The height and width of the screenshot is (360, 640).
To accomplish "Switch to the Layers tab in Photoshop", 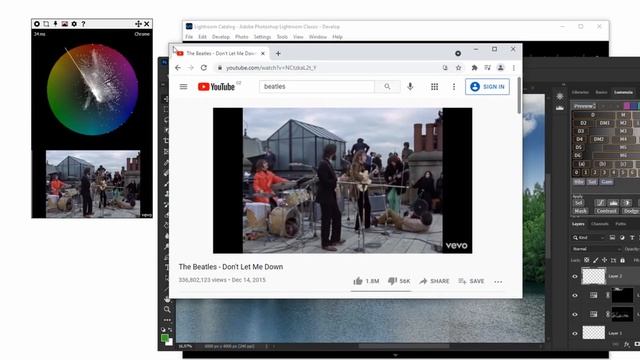I will pyautogui.click(x=578, y=224).
